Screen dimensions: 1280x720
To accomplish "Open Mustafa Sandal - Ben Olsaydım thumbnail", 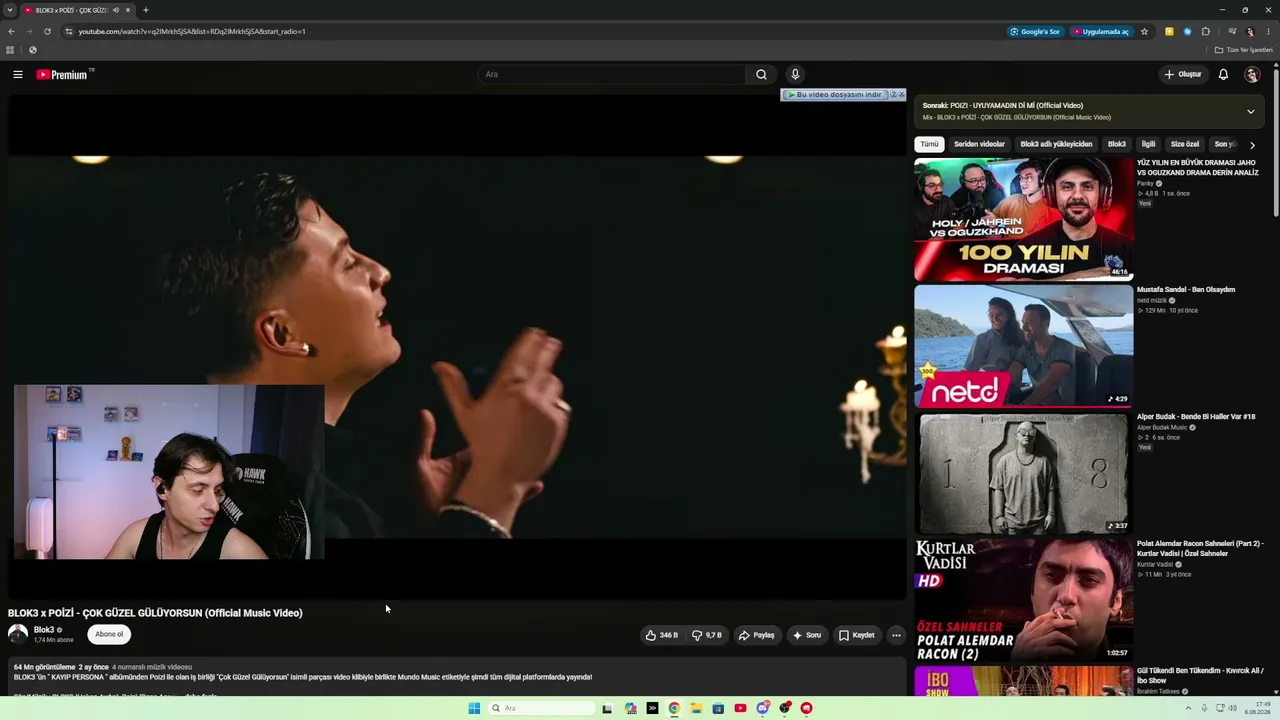I will tap(1024, 346).
